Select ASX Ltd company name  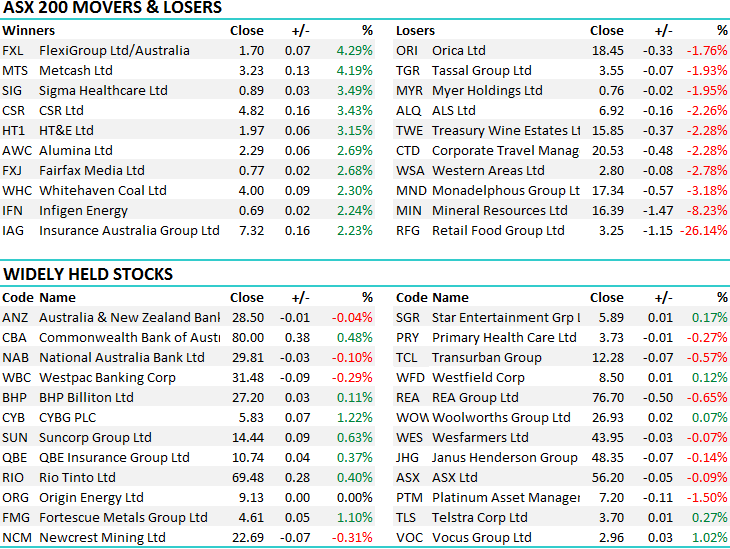tap(454, 478)
